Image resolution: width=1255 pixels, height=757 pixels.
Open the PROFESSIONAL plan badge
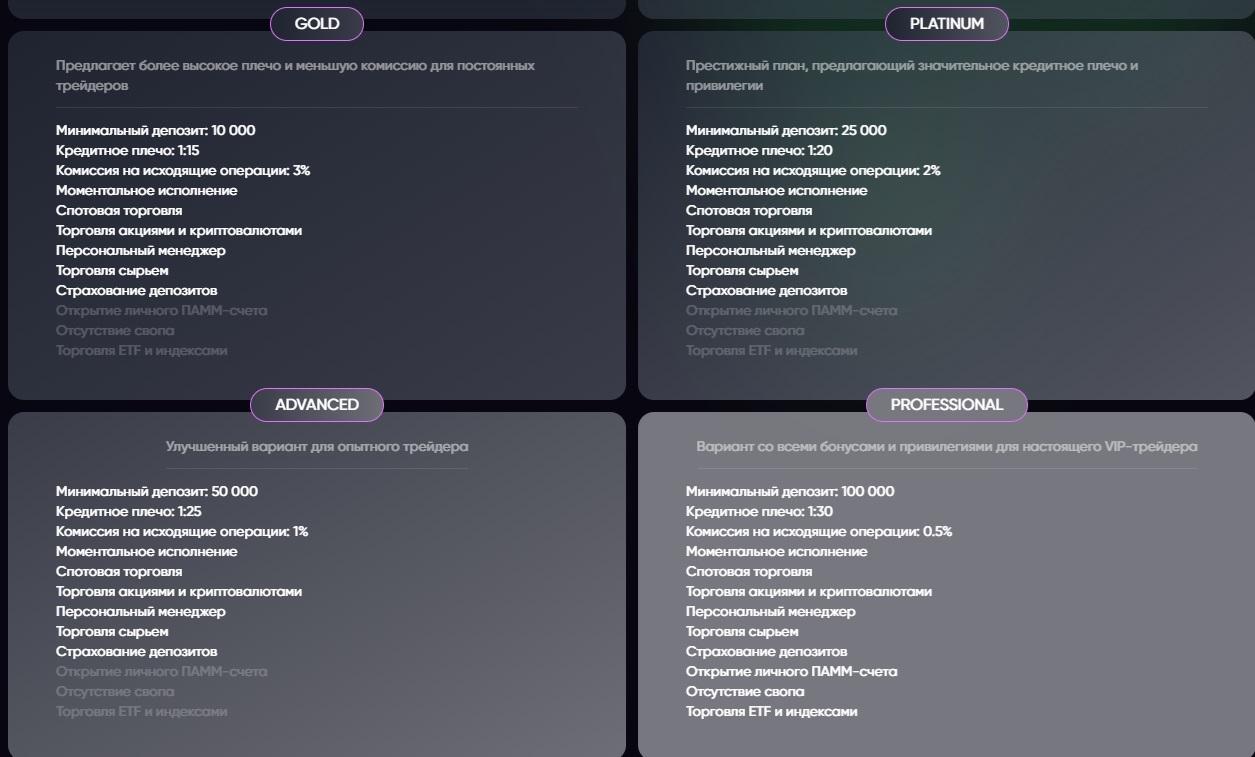pos(946,405)
